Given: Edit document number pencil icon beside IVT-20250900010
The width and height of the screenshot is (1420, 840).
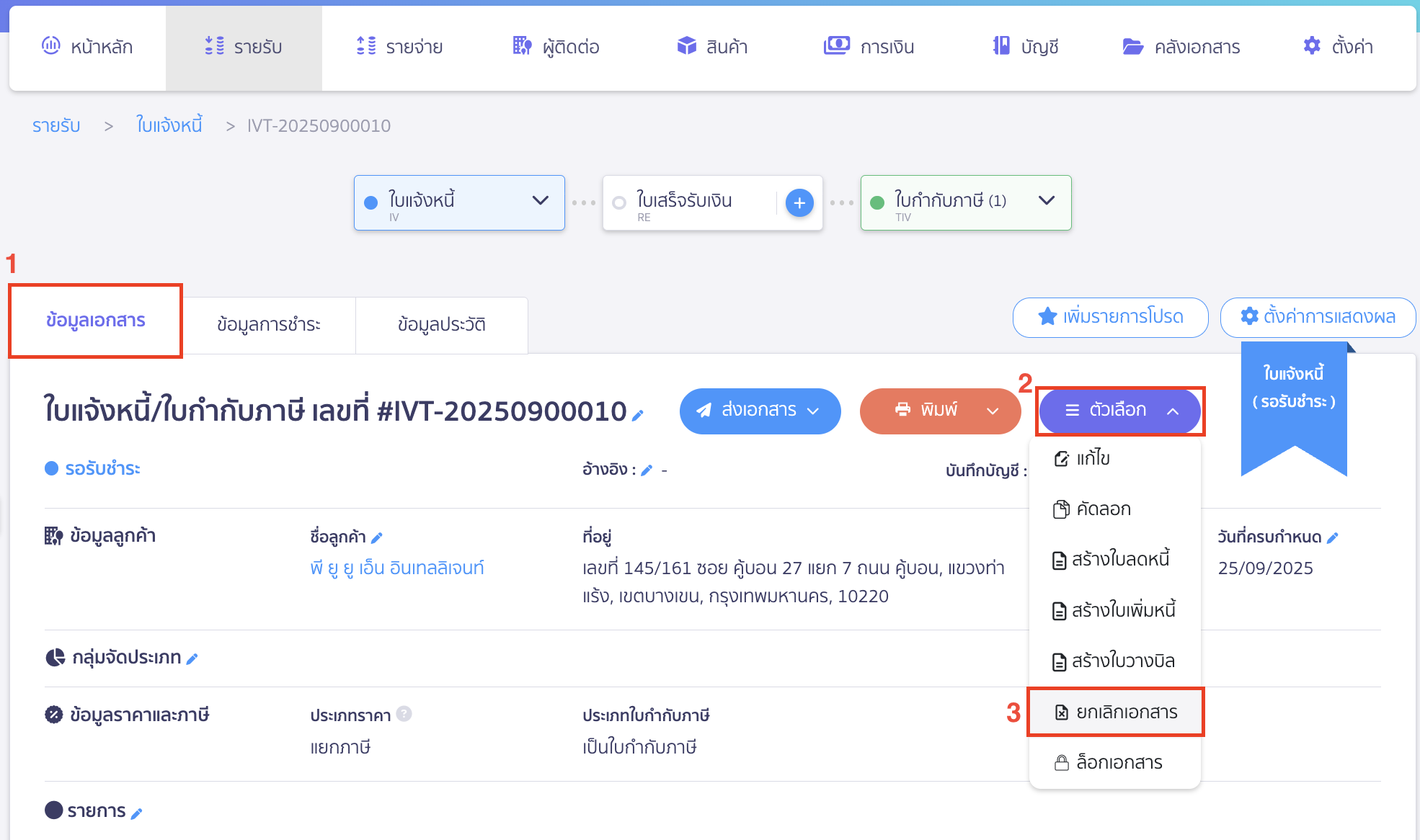Looking at the screenshot, I should coord(638,415).
